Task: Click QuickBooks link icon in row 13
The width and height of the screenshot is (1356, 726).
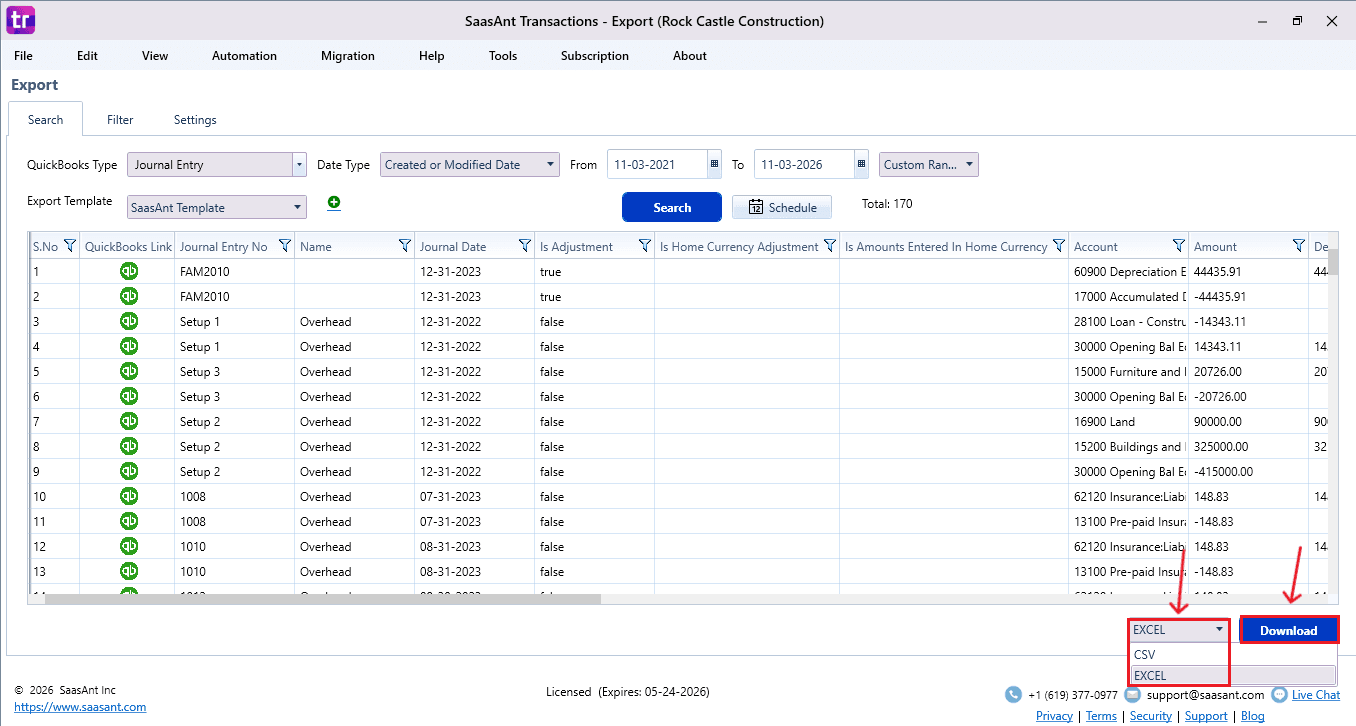Action: (x=129, y=571)
